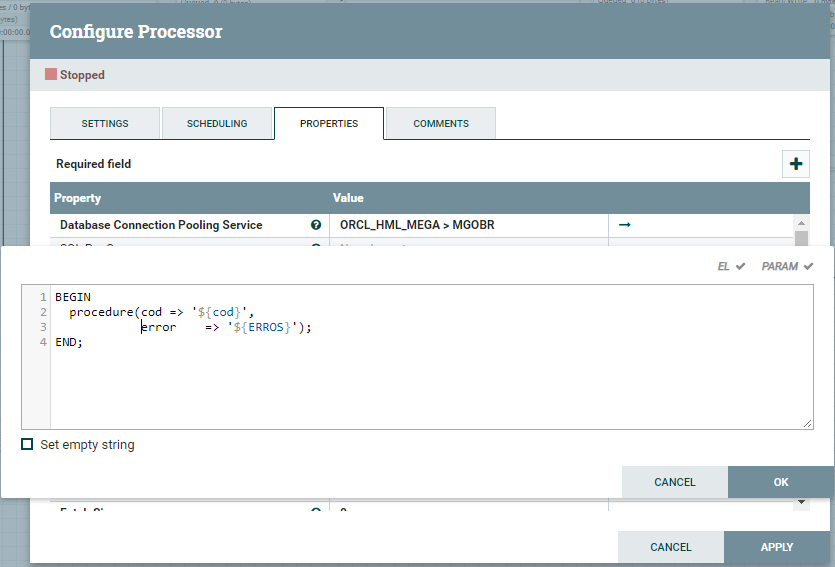Confirm the SQL editor with OK
The width and height of the screenshot is (835, 567).
click(x=781, y=482)
